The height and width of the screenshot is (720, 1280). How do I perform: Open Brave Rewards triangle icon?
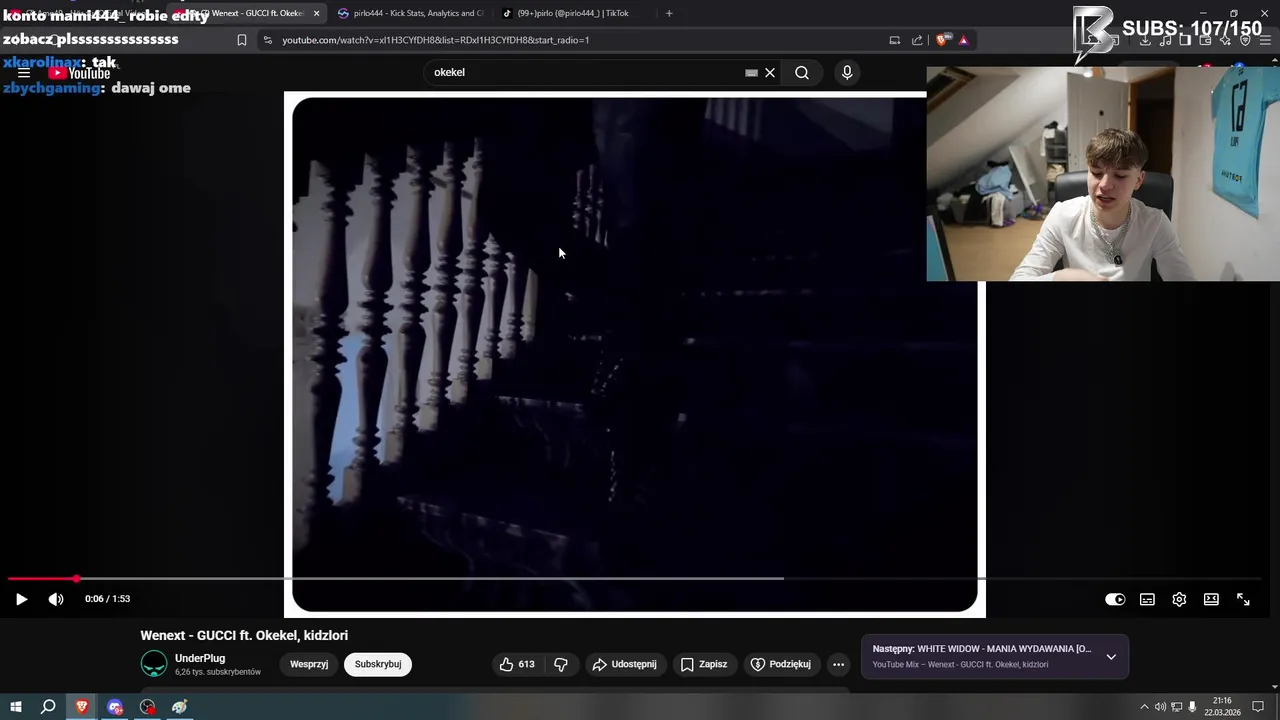[963, 40]
